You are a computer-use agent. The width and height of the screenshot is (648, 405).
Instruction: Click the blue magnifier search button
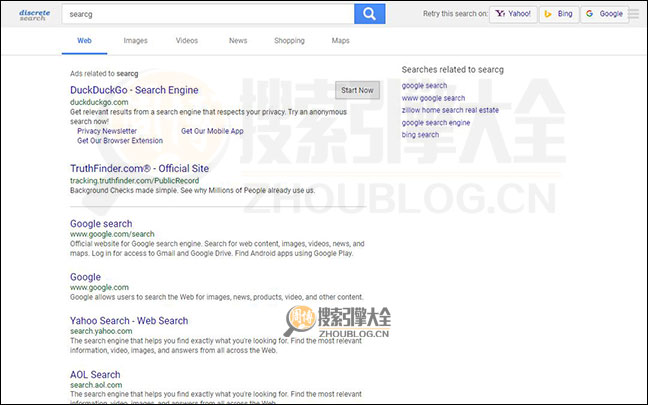[x=369, y=14]
